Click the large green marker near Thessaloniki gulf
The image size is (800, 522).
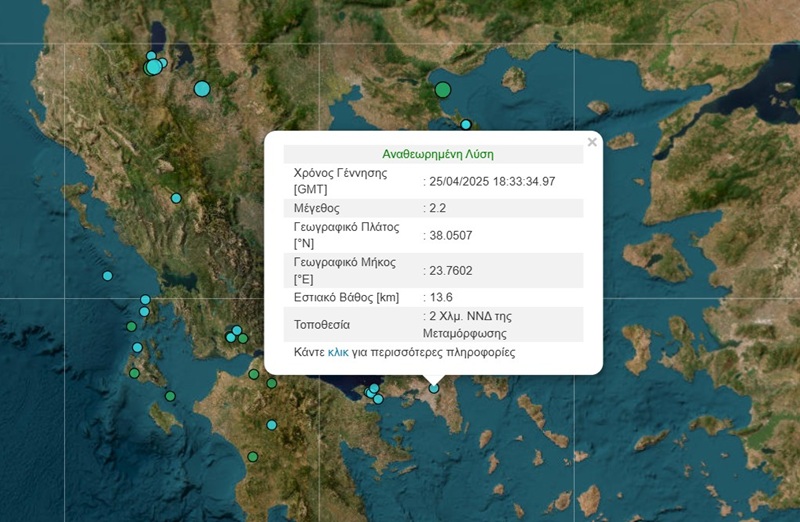443,90
